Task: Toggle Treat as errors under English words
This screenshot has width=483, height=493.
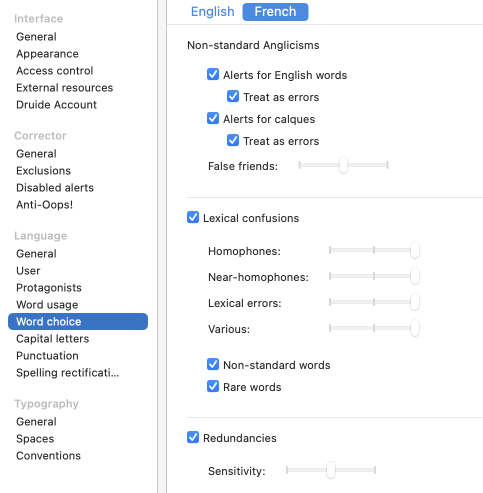Action: pos(233,96)
